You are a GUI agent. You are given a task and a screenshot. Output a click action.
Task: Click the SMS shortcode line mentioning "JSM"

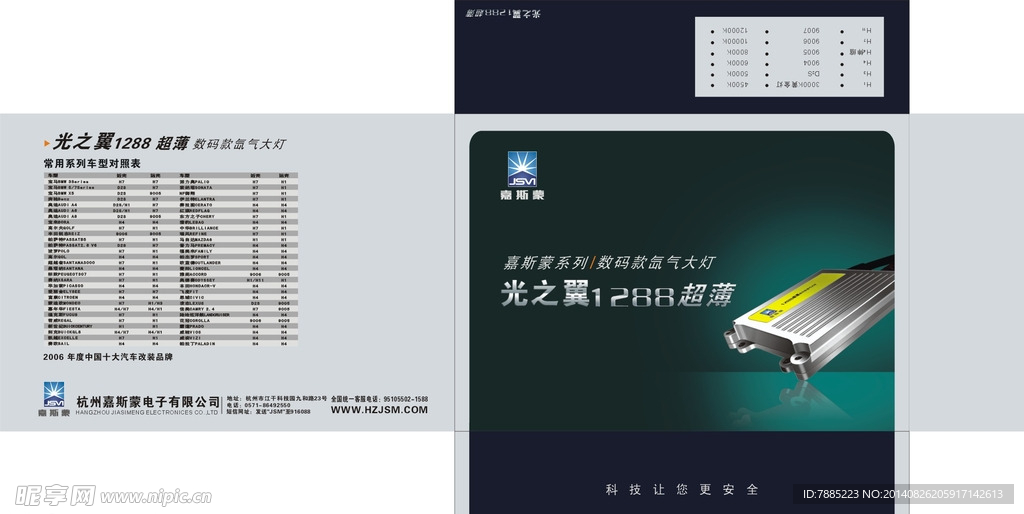point(268,412)
